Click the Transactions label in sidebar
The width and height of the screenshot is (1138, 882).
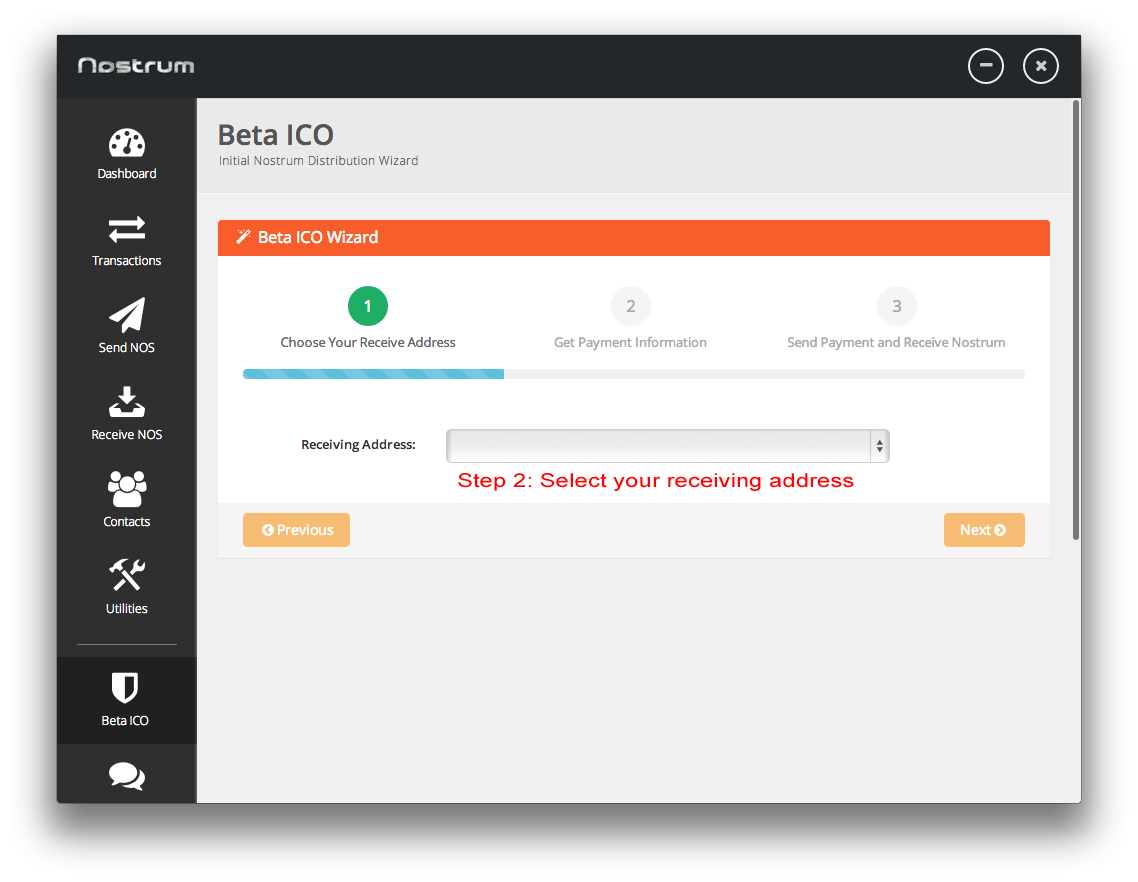pos(127,261)
